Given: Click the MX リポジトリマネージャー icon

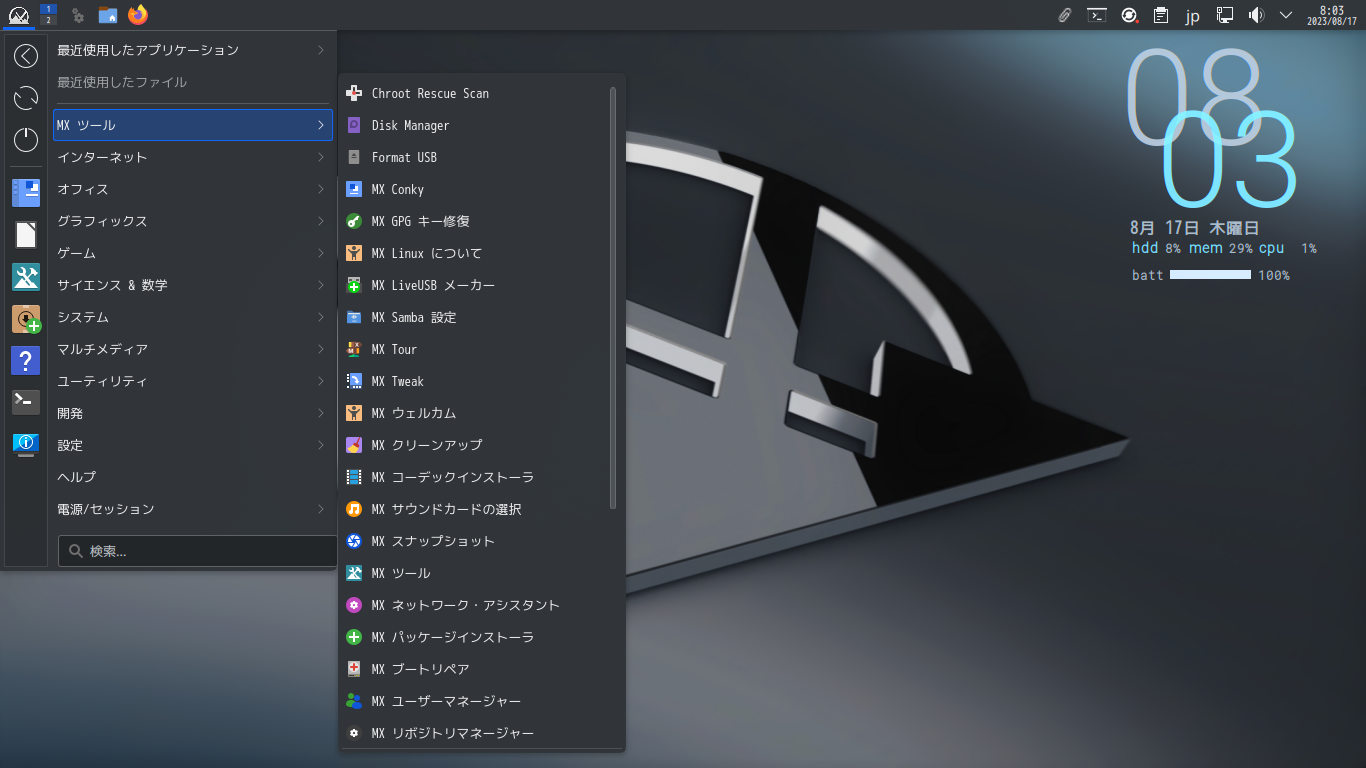Looking at the screenshot, I should [353, 733].
